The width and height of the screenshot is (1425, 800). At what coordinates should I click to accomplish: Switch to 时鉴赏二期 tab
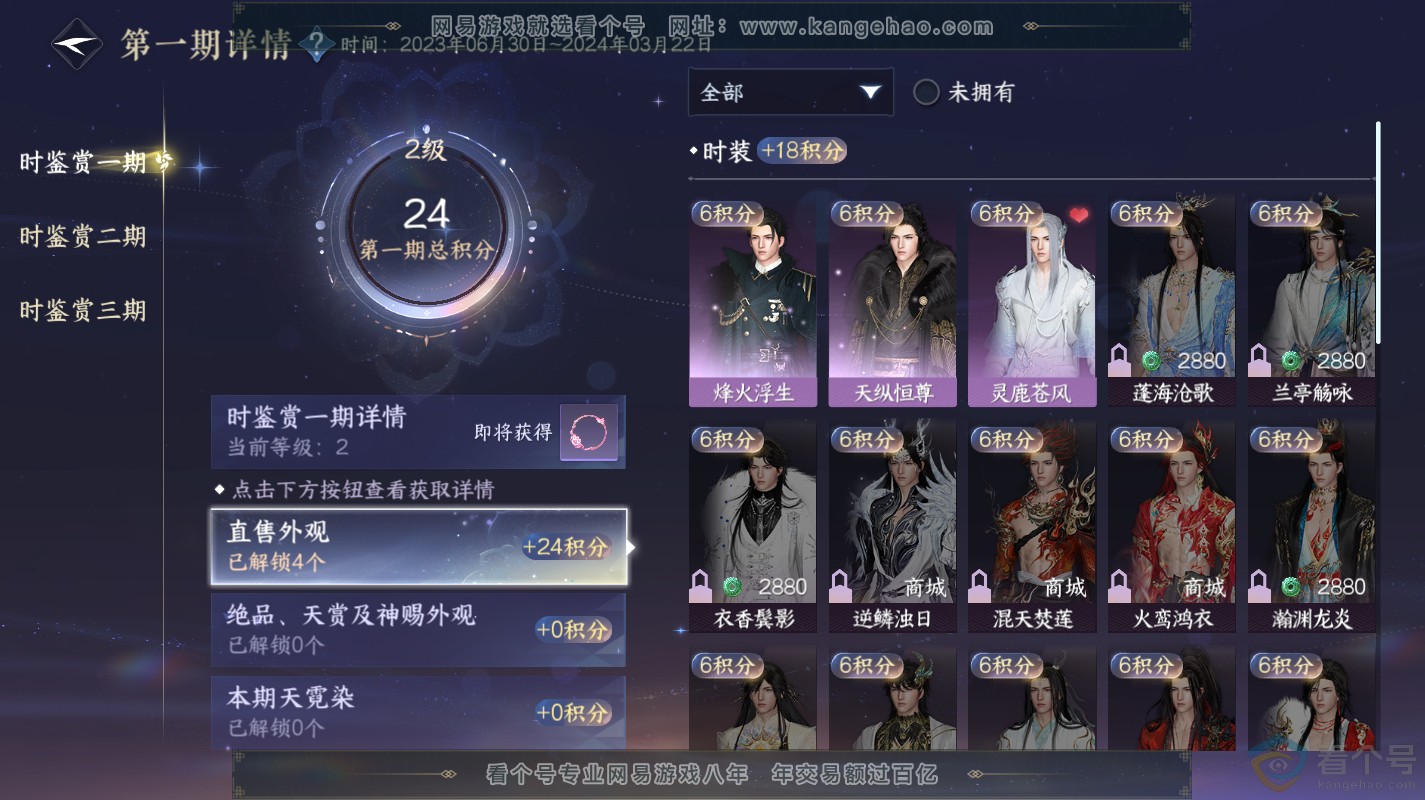pos(83,237)
